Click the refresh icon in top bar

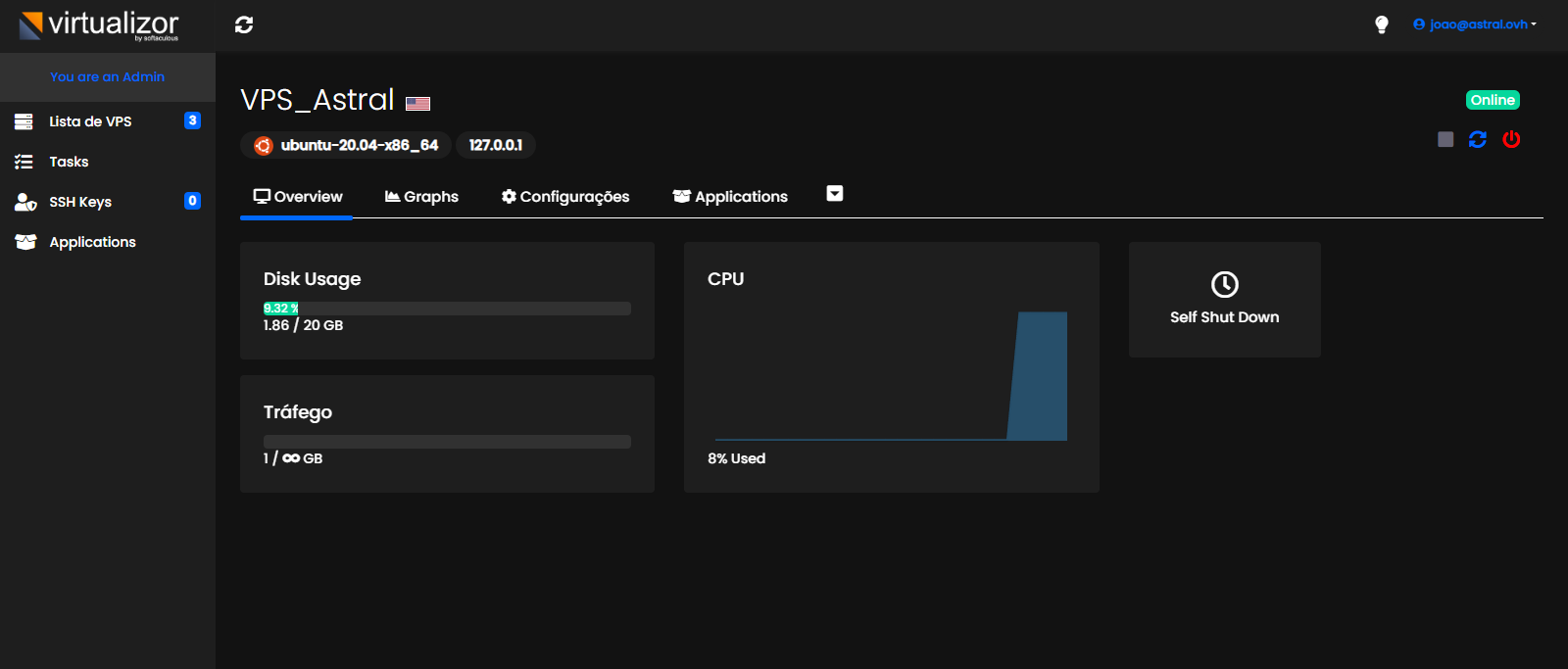click(244, 24)
